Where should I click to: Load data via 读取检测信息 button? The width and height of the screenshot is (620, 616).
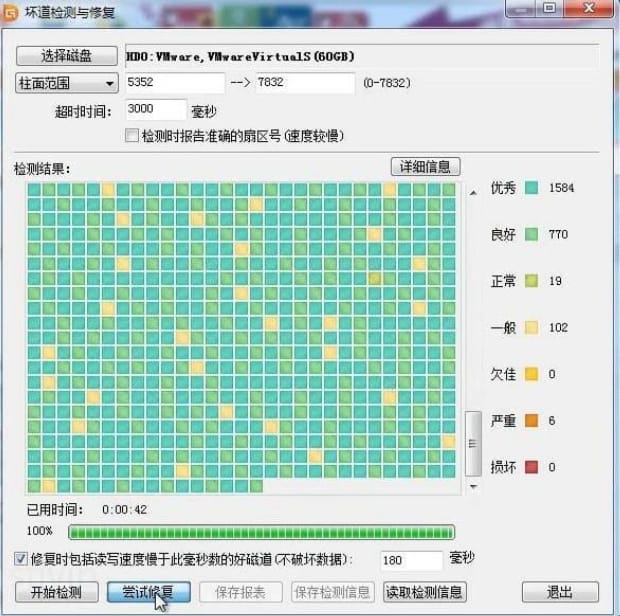point(425,592)
